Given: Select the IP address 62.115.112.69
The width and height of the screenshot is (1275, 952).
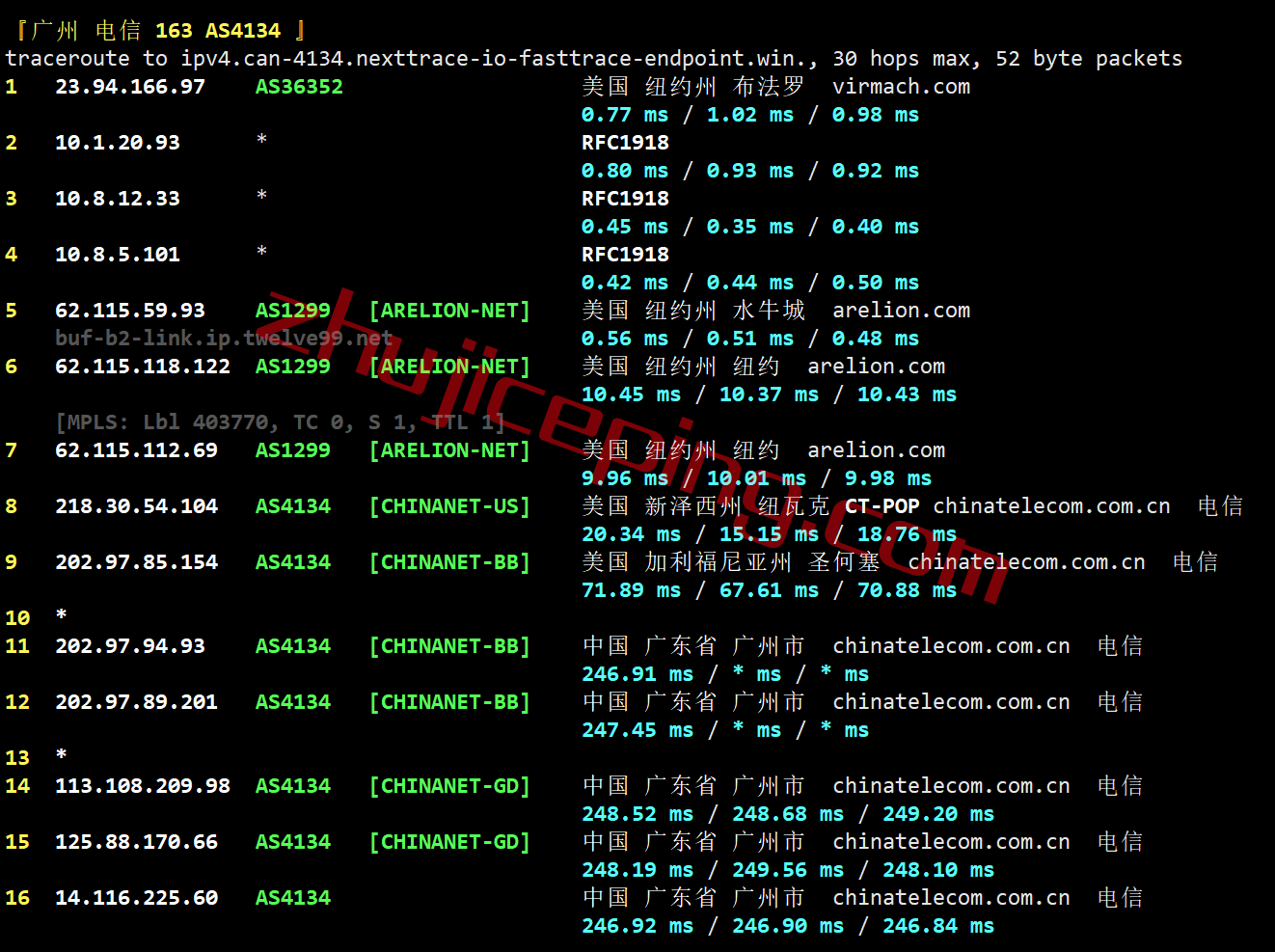Looking at the screenshot, I should pyautogui.click(x=136, y=450).
